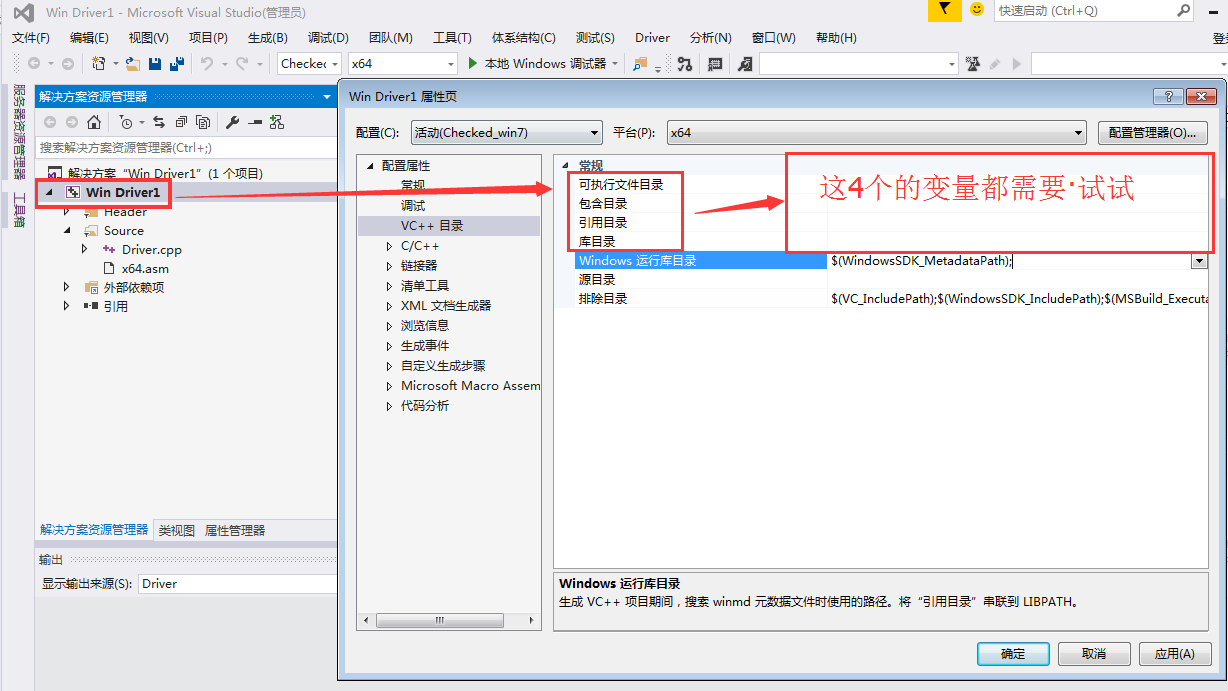Click the open file folder icon
The height and width of the screenshot is (691, 1228).
tap(132, 63)
